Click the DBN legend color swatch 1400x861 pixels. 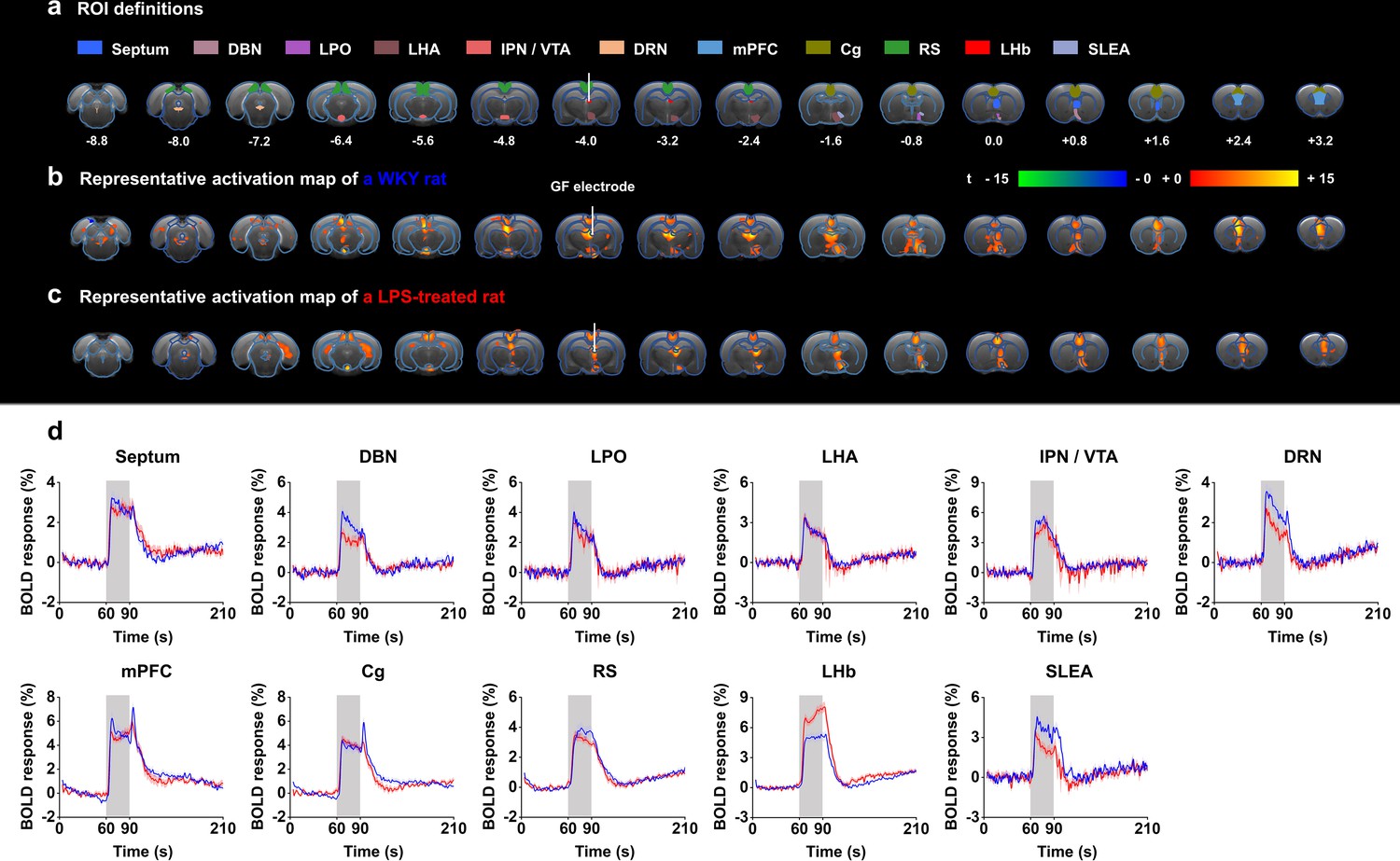pyautogui.click(x=206, y=48)
